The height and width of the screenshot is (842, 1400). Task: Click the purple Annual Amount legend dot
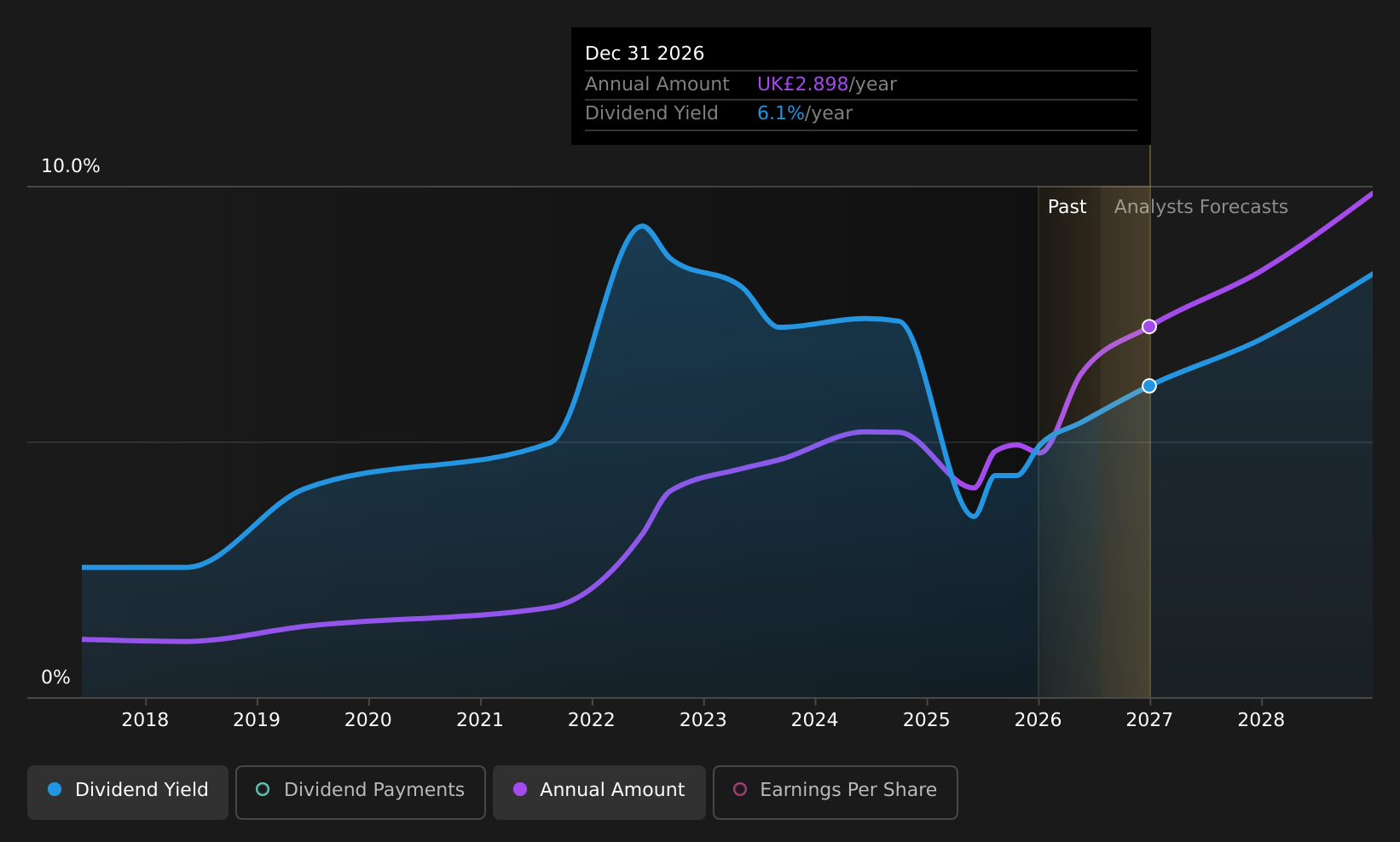point(520,789)
